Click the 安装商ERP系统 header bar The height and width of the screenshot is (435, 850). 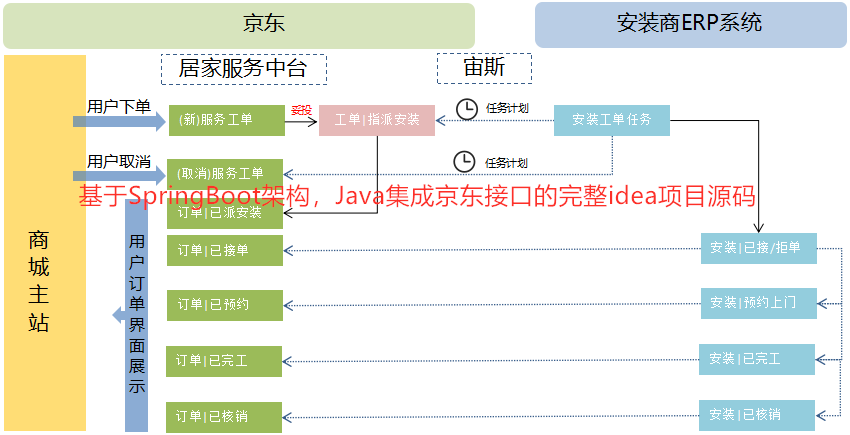690,25
